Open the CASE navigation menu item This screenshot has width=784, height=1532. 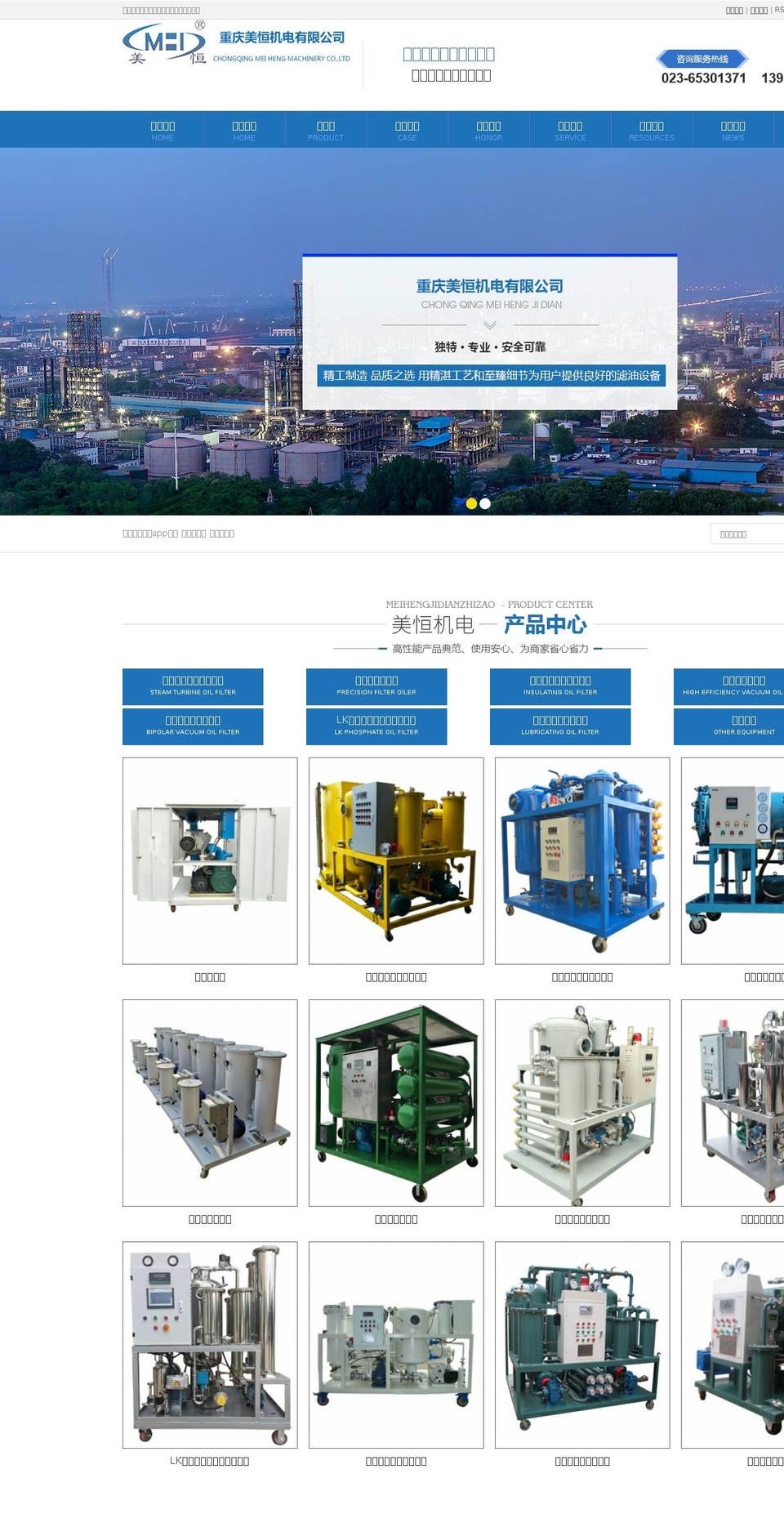[x=408, y=130]
